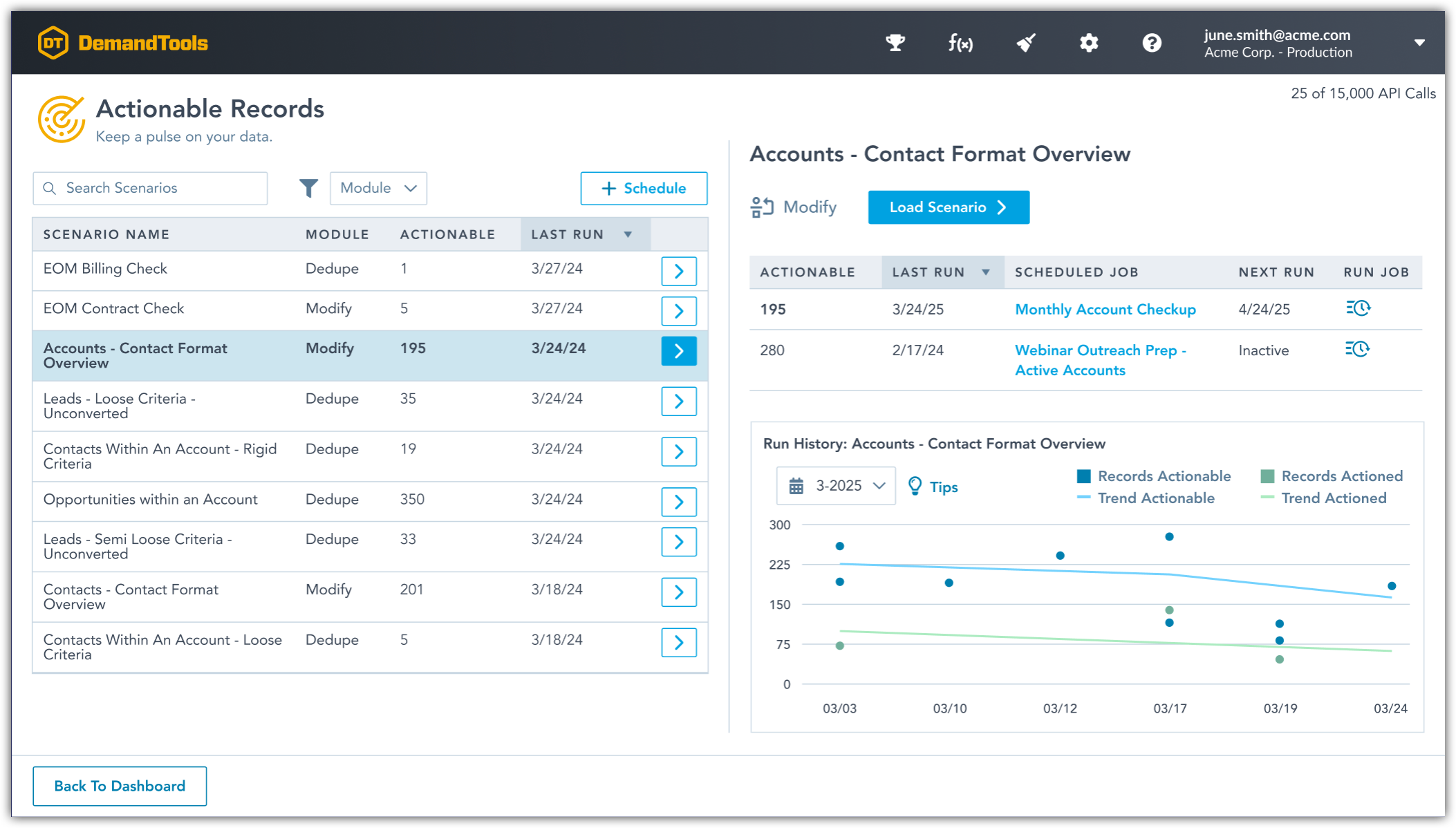Click the Load Scenario button
Screen dimensions: 1456x828
(949, 207)
